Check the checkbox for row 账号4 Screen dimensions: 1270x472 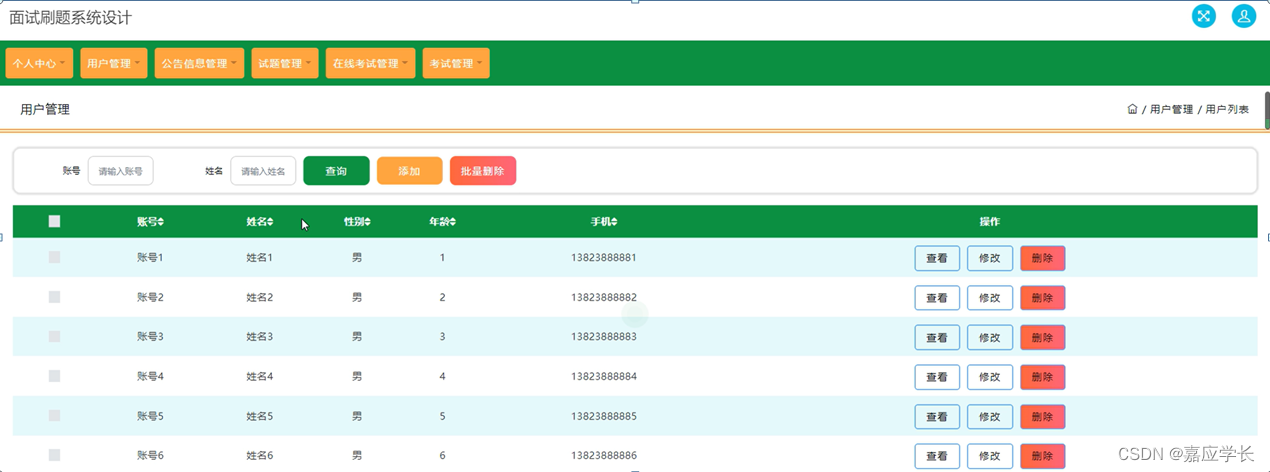[54, 376]
